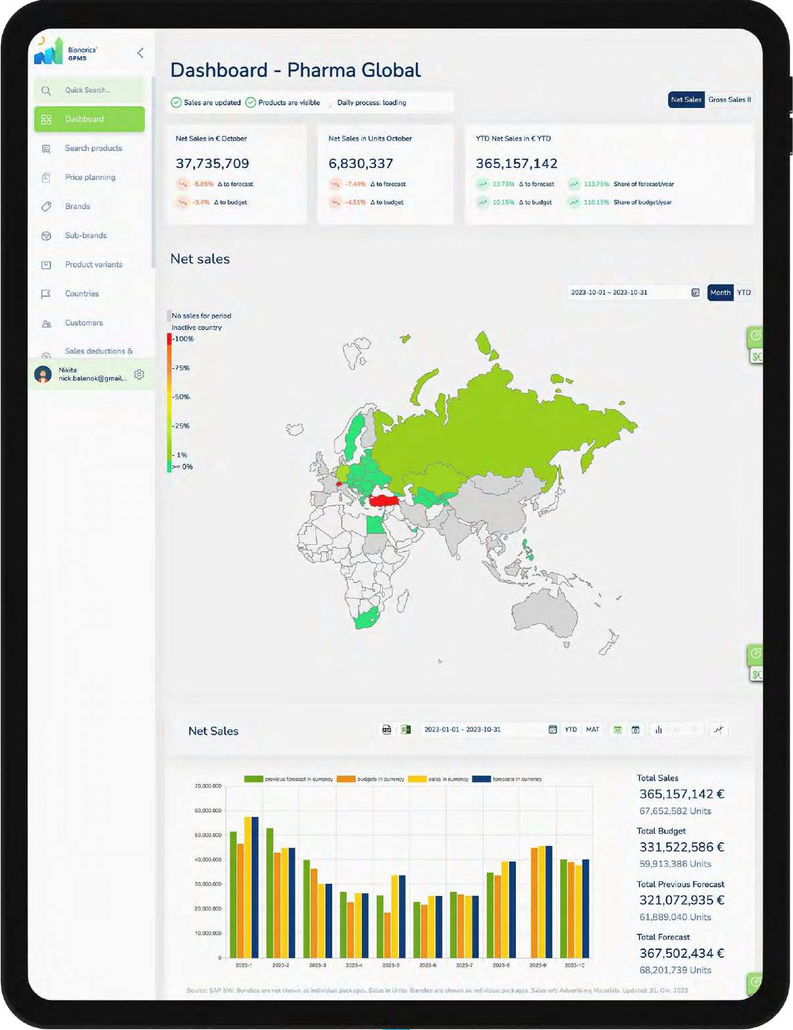Image resolution: width=793 pixels, height=1030 pixels.
Task: Click the Products are visible status
Action: coord(283,102)
